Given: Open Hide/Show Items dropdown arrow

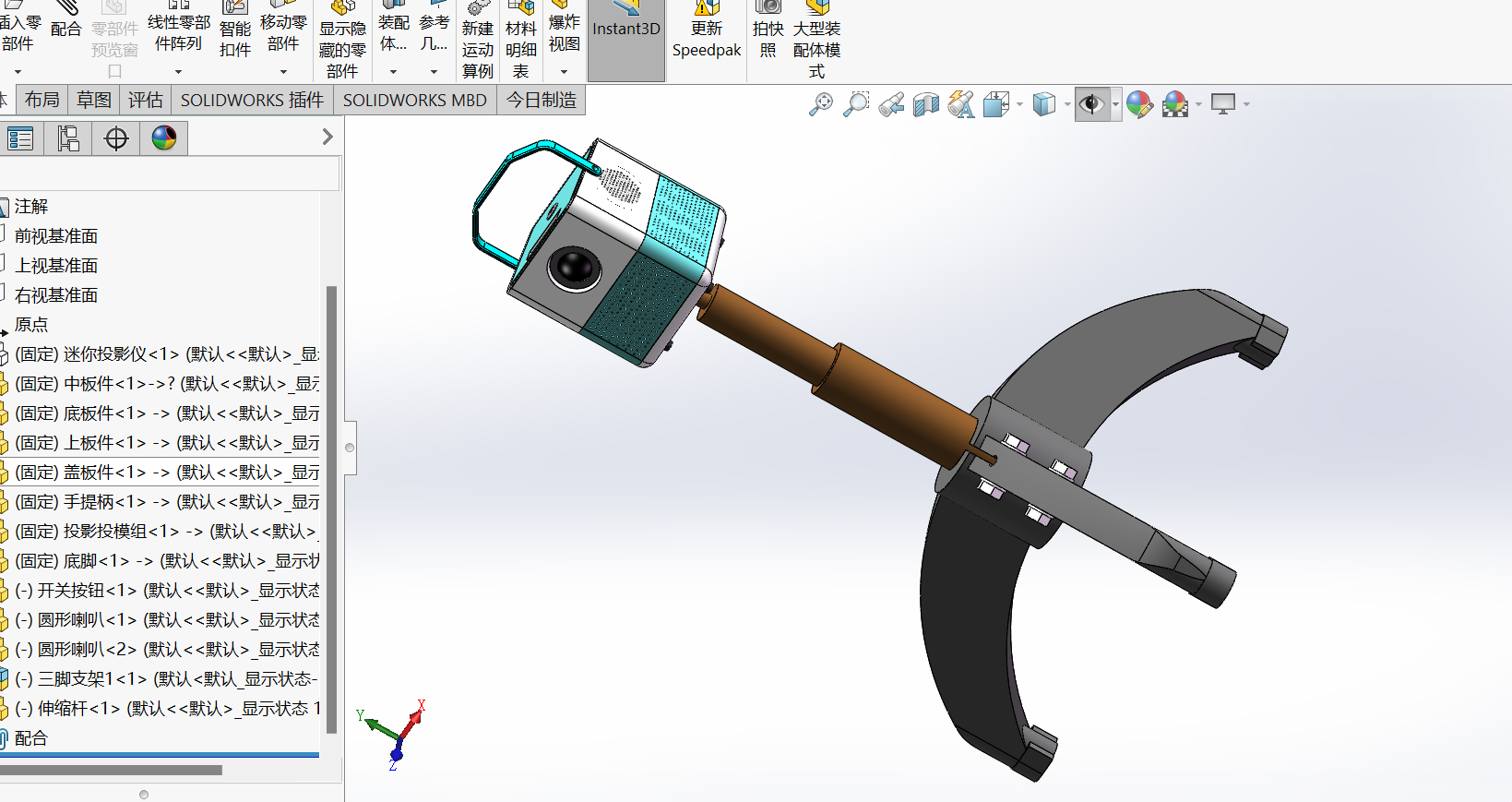Looking at the screenshot, I should [1115, 104].
